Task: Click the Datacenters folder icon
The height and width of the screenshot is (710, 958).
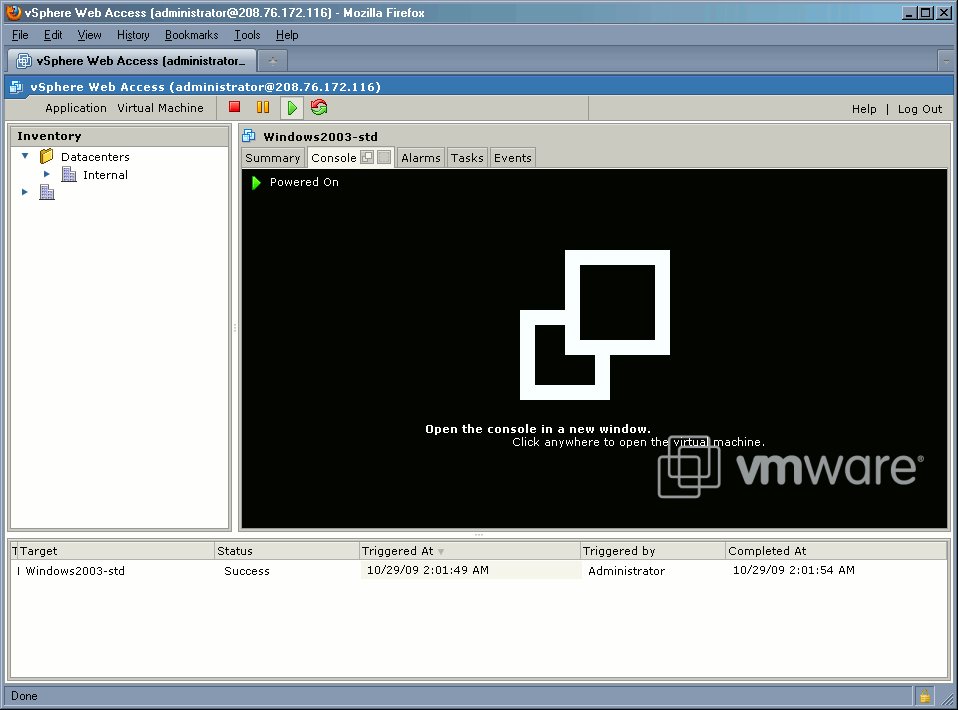Action: (46, 156)
